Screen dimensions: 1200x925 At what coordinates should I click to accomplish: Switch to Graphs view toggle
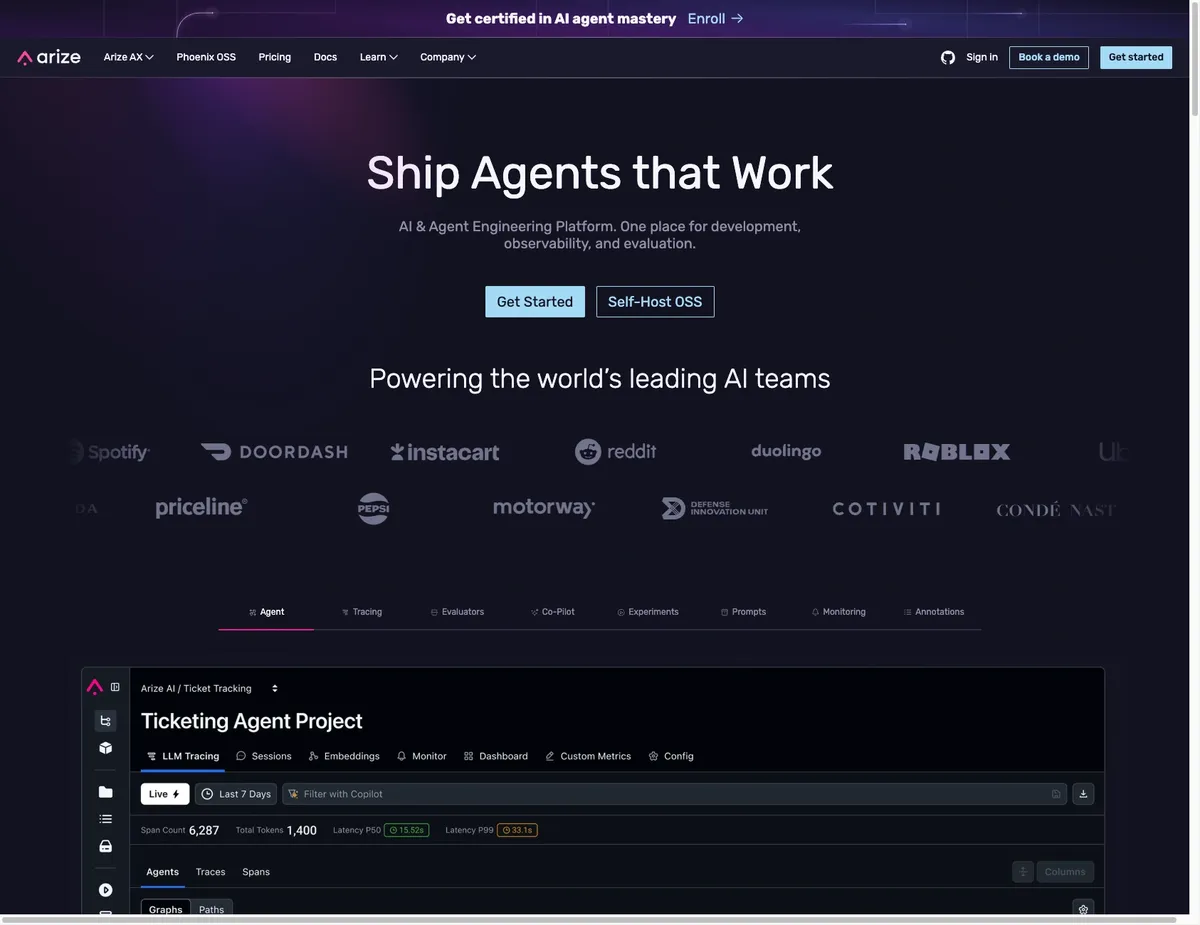166,909
